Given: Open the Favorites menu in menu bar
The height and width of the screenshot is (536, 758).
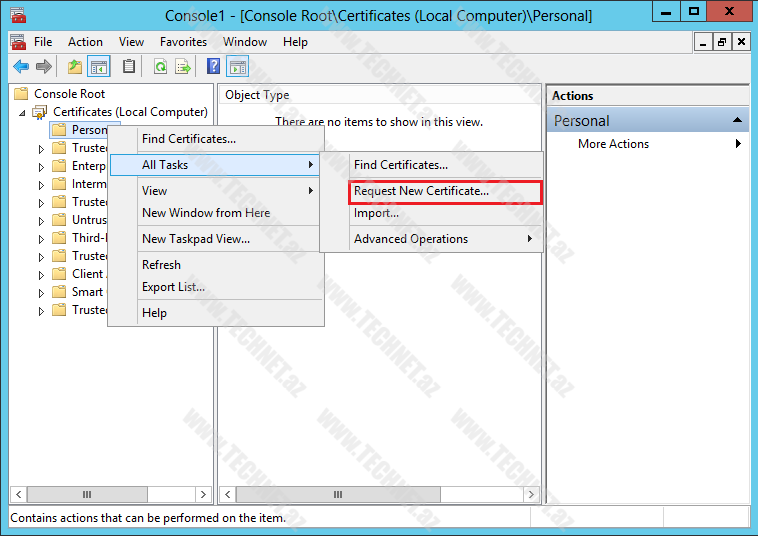Looking at the screenshot, I should point(183,42).
